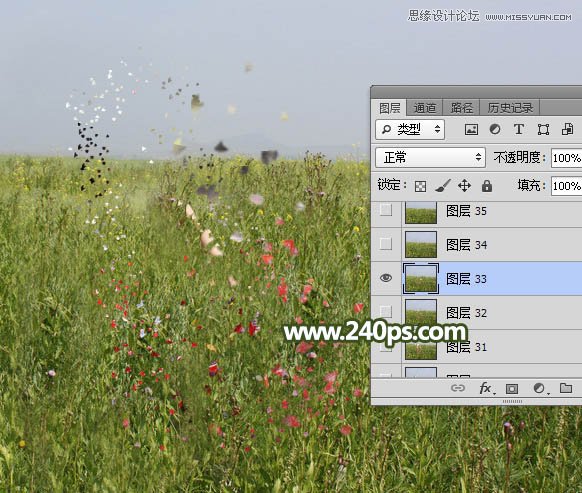The width and height of the screenshot is (582, 493).
Task: Create new adjustment layer icon
Action: 540,389
